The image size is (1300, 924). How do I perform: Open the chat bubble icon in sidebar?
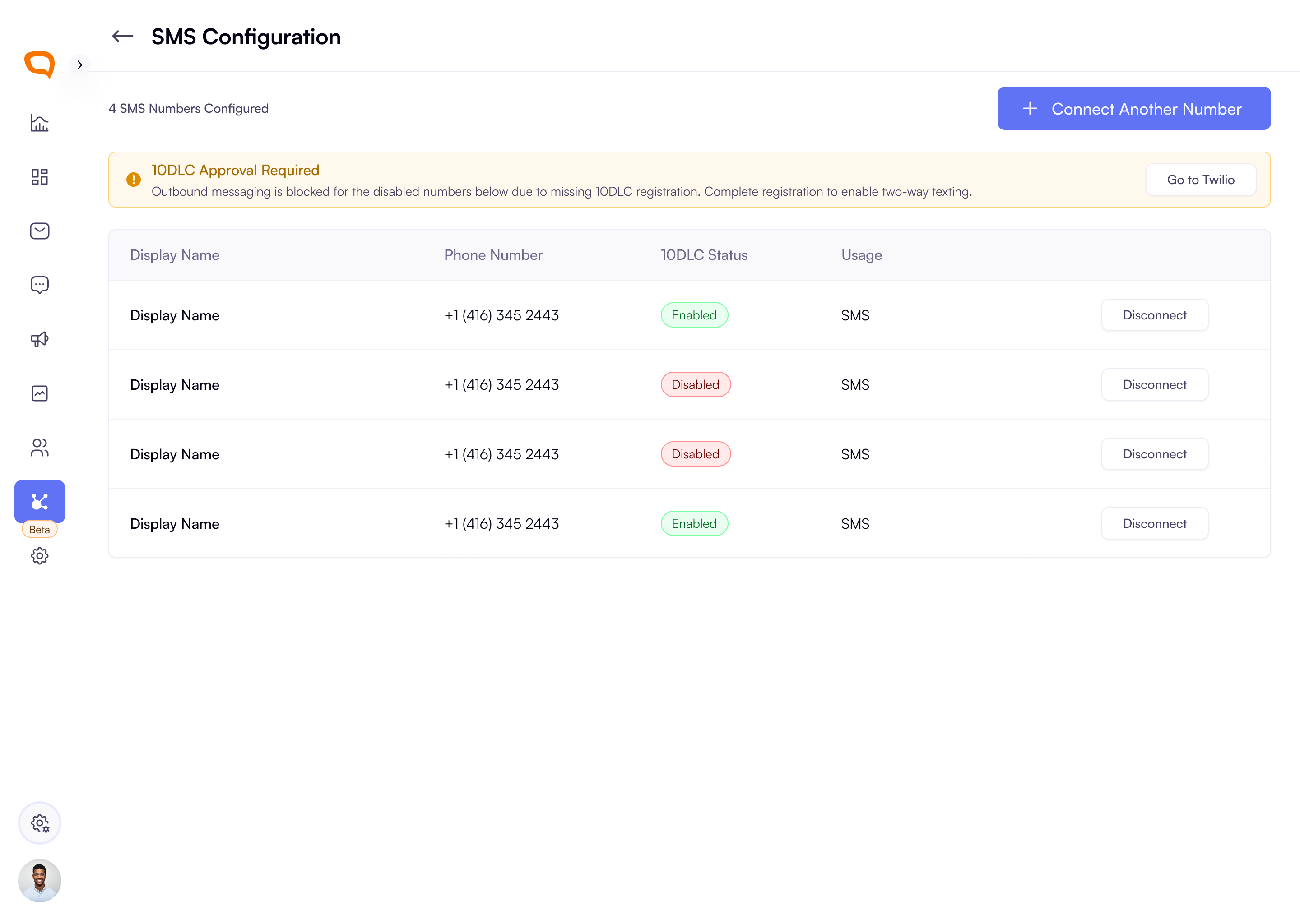click(x=39, y=285)
